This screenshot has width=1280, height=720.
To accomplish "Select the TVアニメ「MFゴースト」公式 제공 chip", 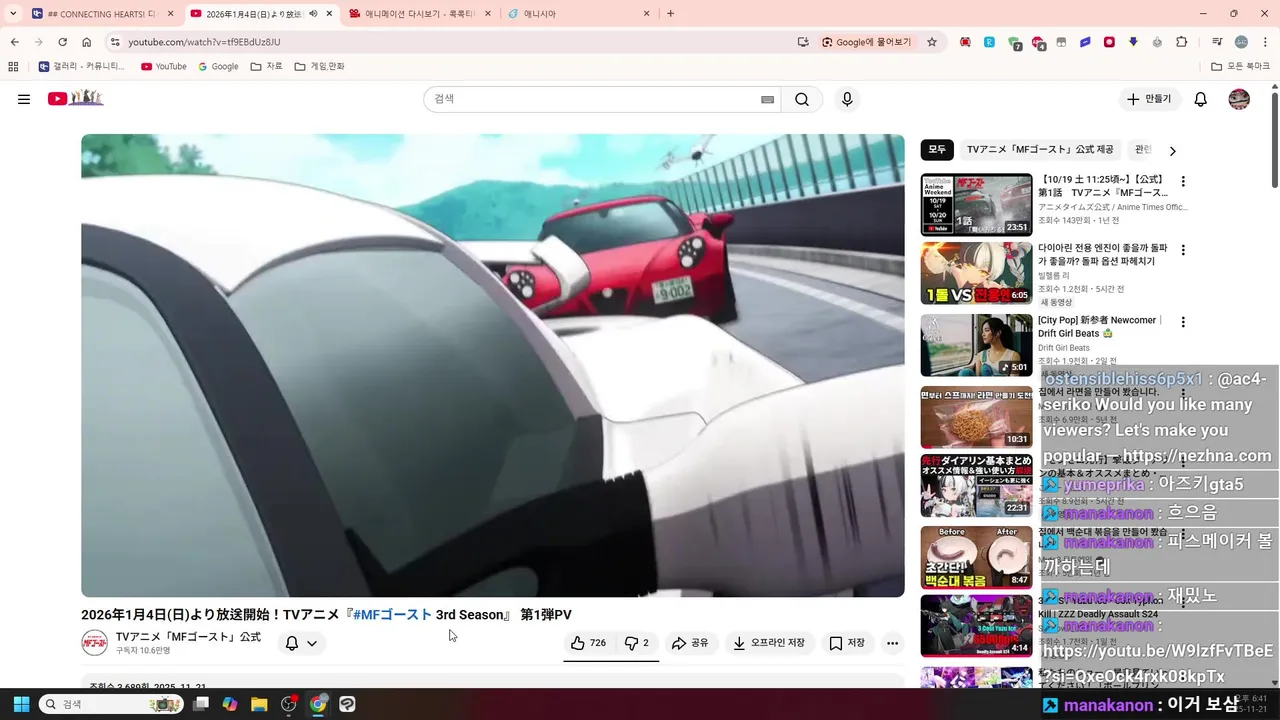I will click(x=1040, y=150).
